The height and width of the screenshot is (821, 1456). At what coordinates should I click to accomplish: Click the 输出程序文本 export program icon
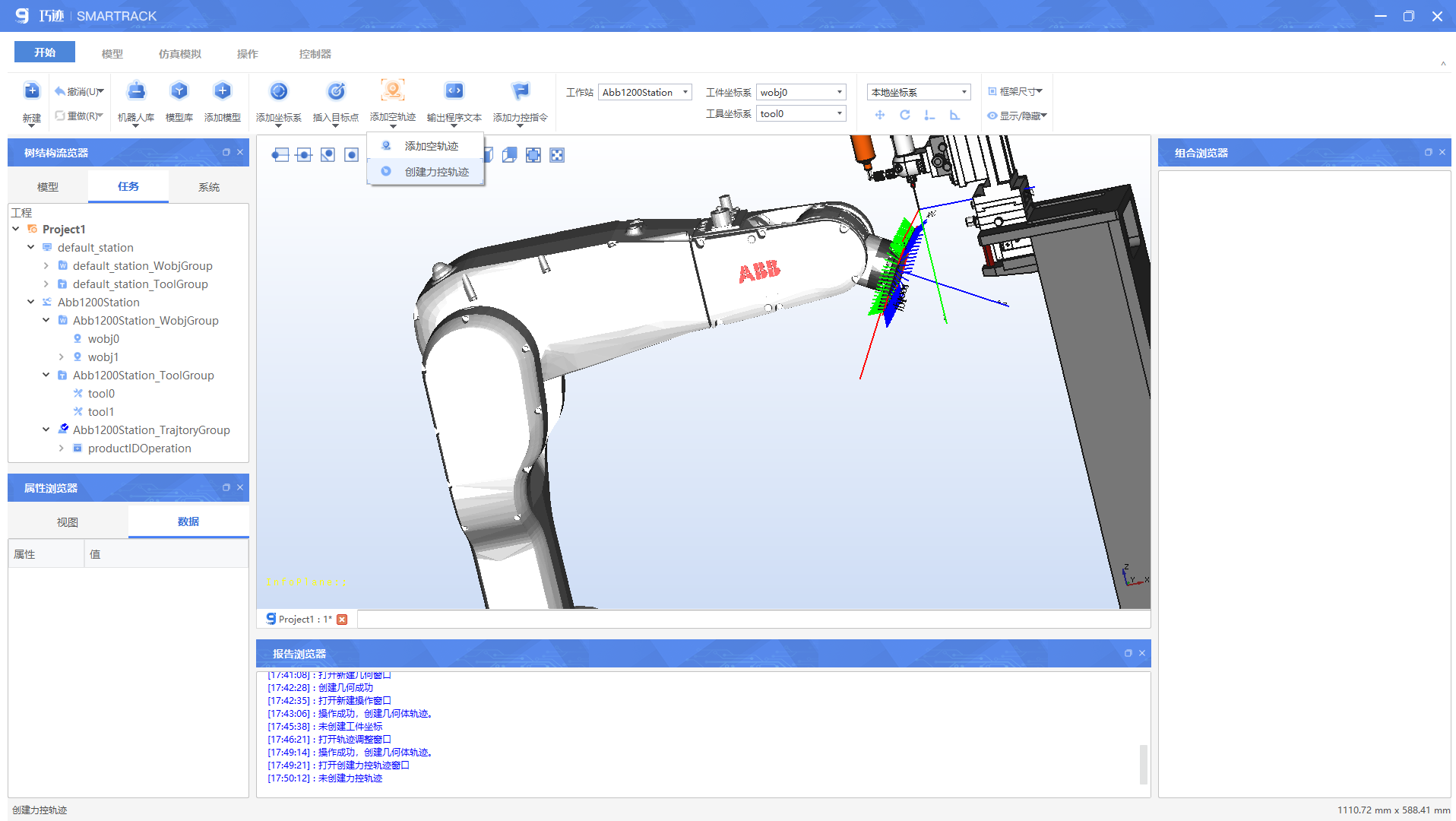tap(454, 91)
